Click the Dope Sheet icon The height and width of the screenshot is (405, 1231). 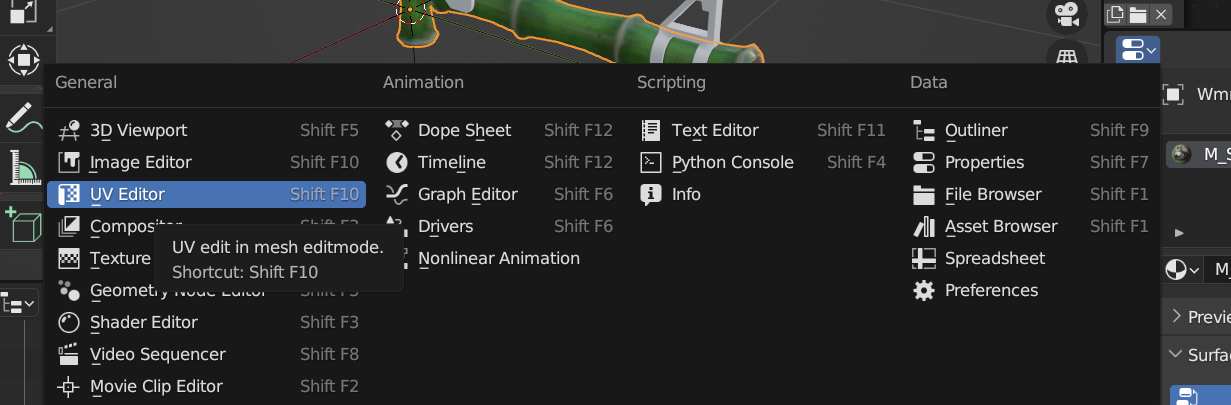click(397, 130)
